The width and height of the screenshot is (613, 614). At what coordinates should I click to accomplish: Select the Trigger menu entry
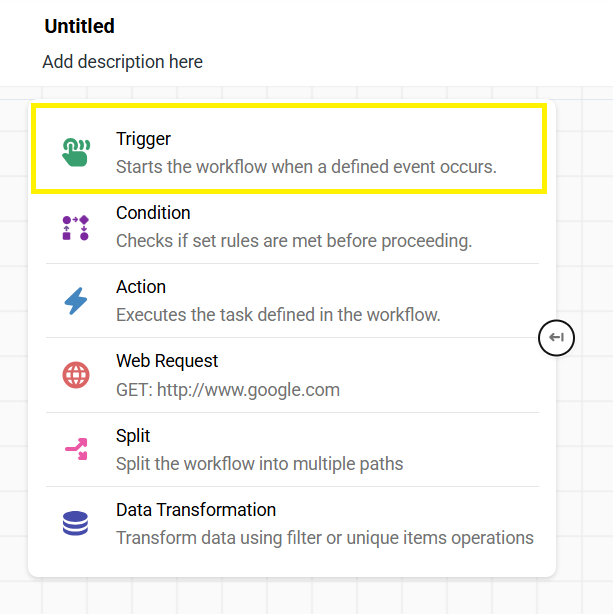point(143,139)
